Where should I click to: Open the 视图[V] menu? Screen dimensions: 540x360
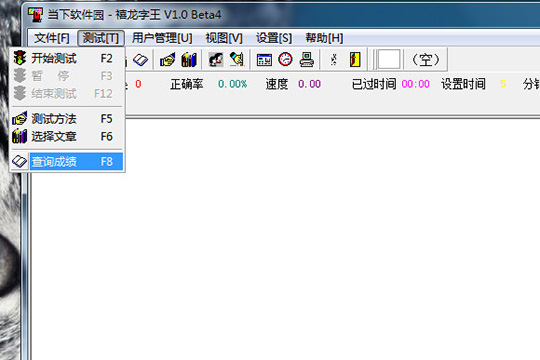click(x=224, y=38)
